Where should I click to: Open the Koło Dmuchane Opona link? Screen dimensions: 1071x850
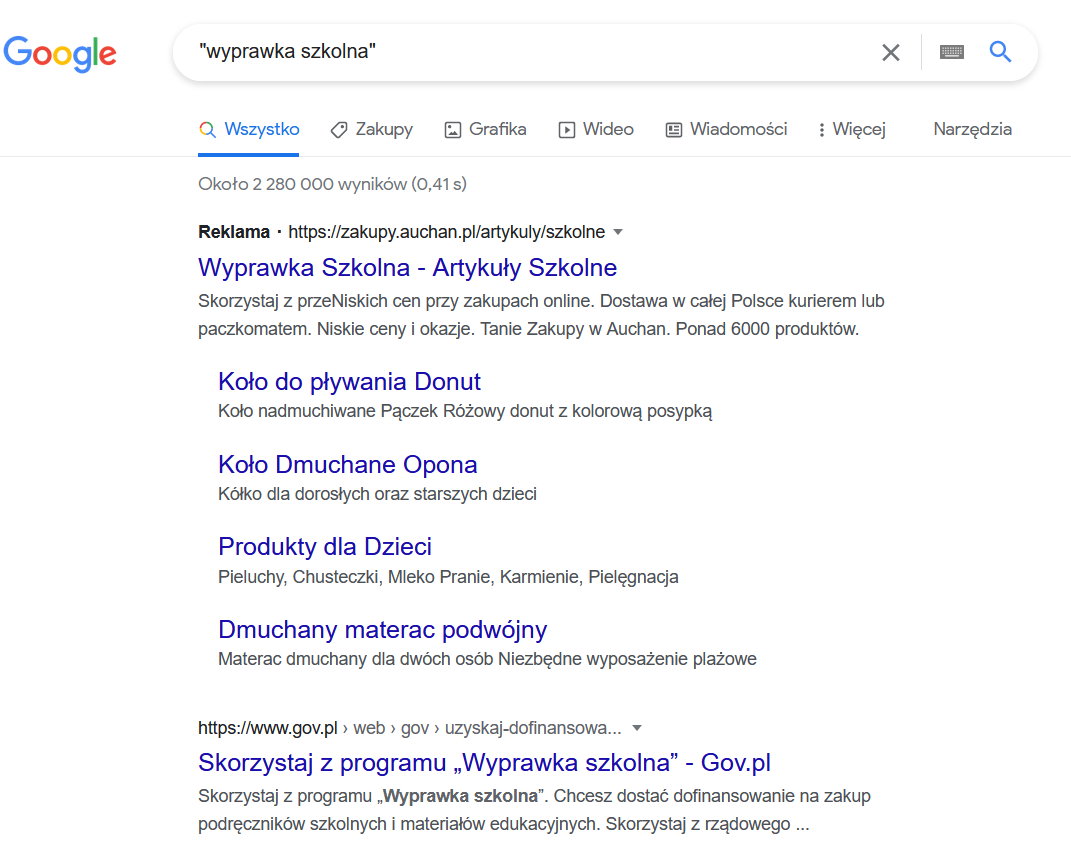pos(348,464)
